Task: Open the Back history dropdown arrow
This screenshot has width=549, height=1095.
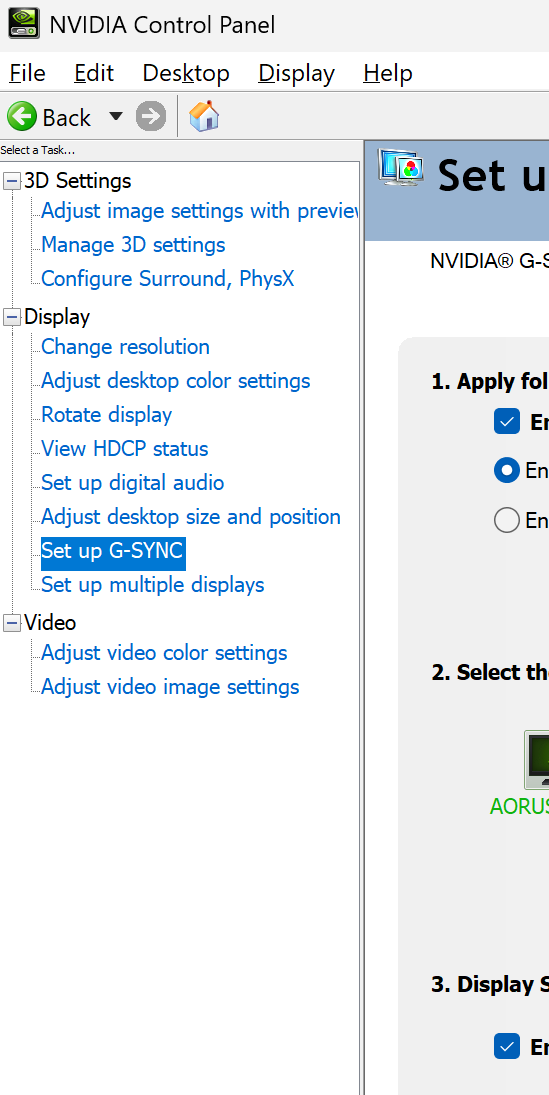Action: point(115,116)
